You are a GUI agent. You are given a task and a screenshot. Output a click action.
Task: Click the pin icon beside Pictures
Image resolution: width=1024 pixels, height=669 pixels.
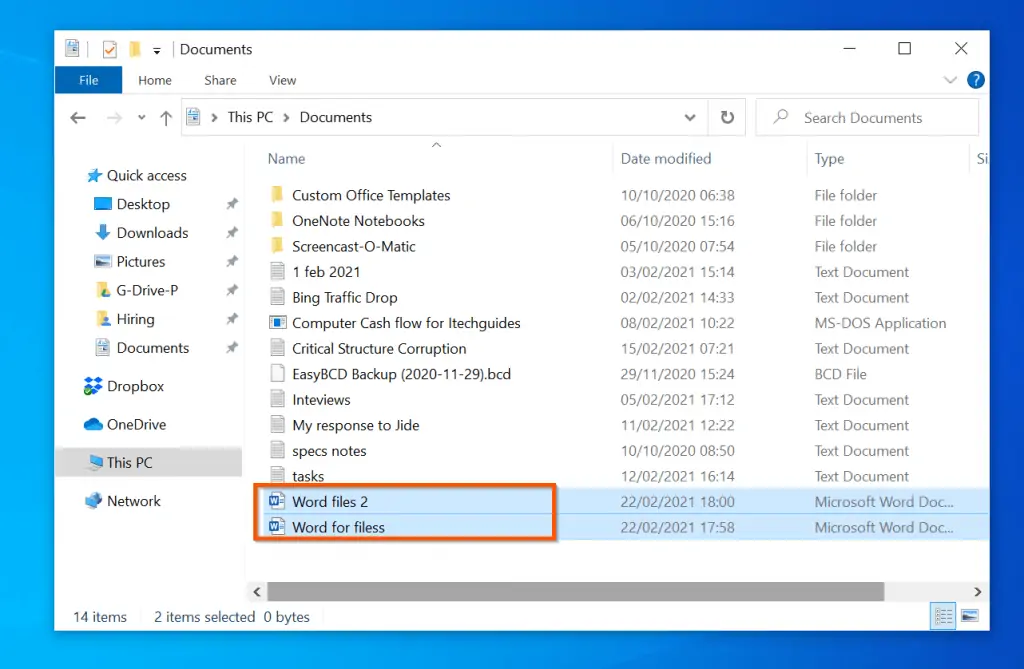(x=232, y=261)
